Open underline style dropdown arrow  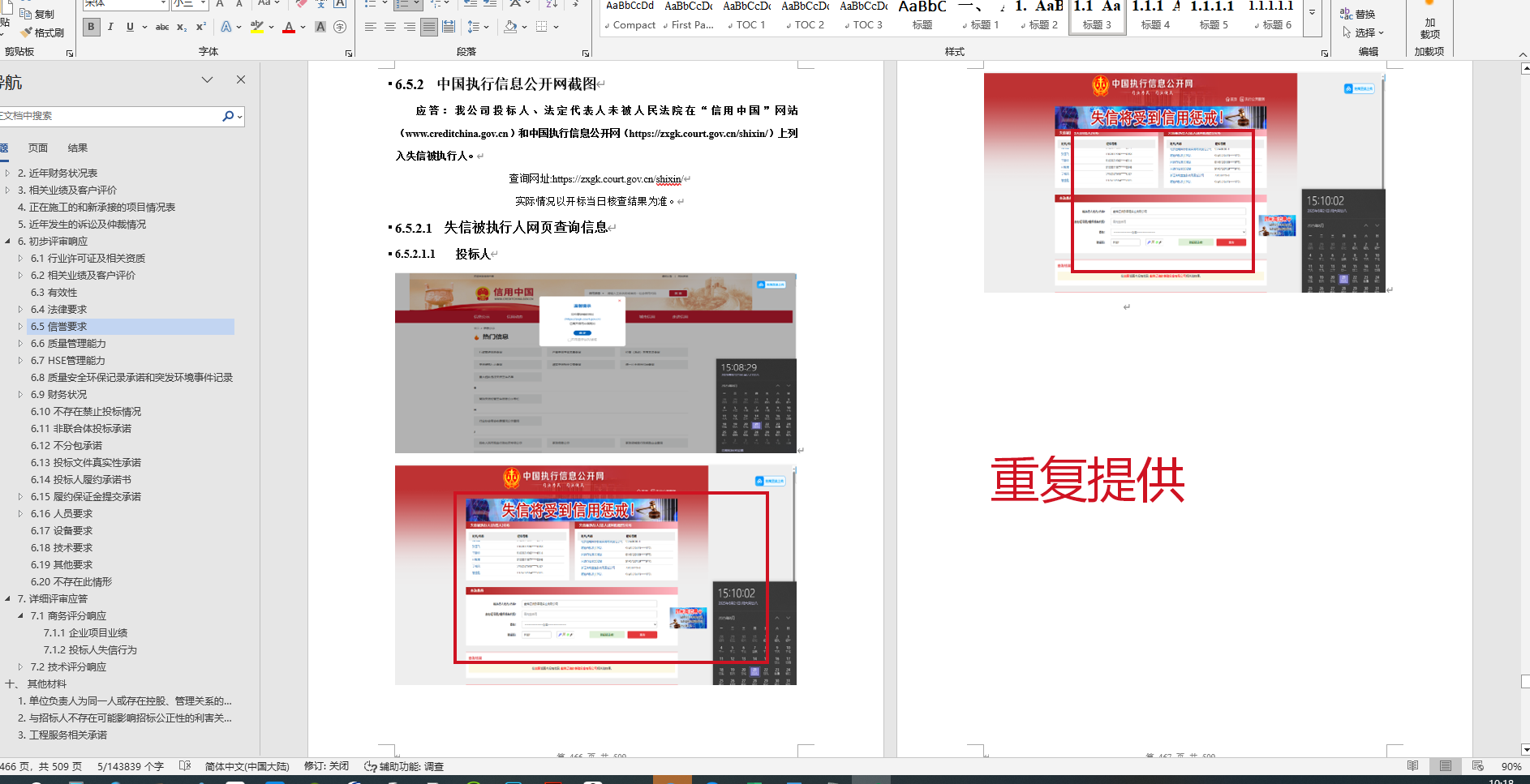(144, 27)
